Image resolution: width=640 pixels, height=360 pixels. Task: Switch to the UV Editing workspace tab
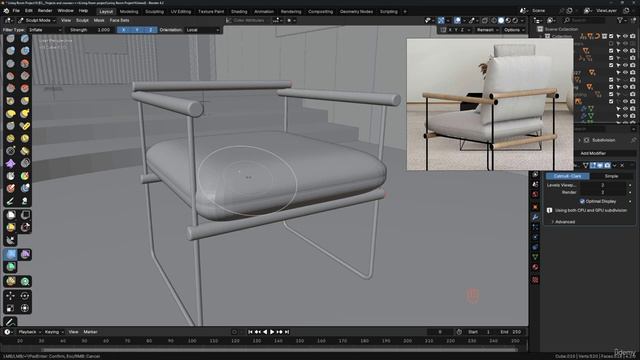coord(181,11)
